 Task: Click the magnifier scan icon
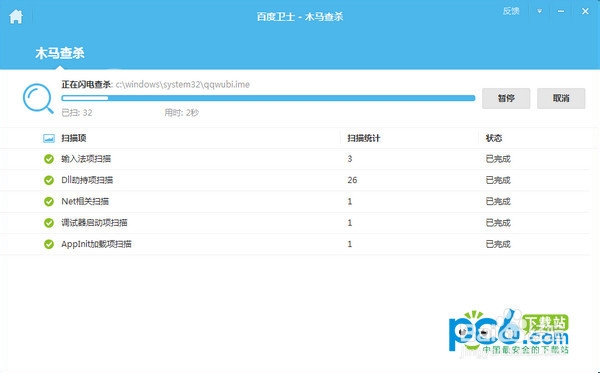pyautogui.click(x=38, y=98)
